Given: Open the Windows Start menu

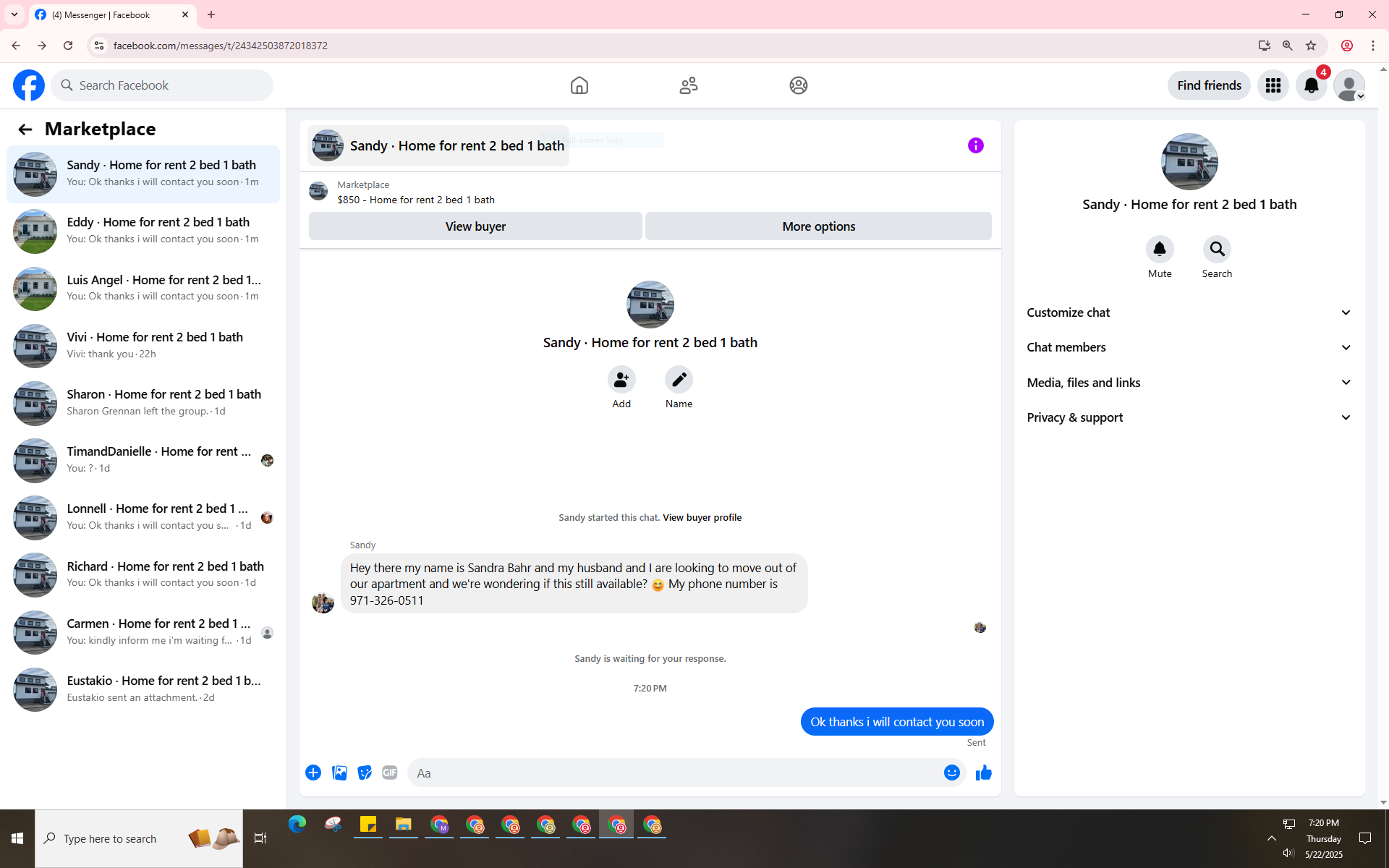Looking at the screenshot, I should [17, 838].
